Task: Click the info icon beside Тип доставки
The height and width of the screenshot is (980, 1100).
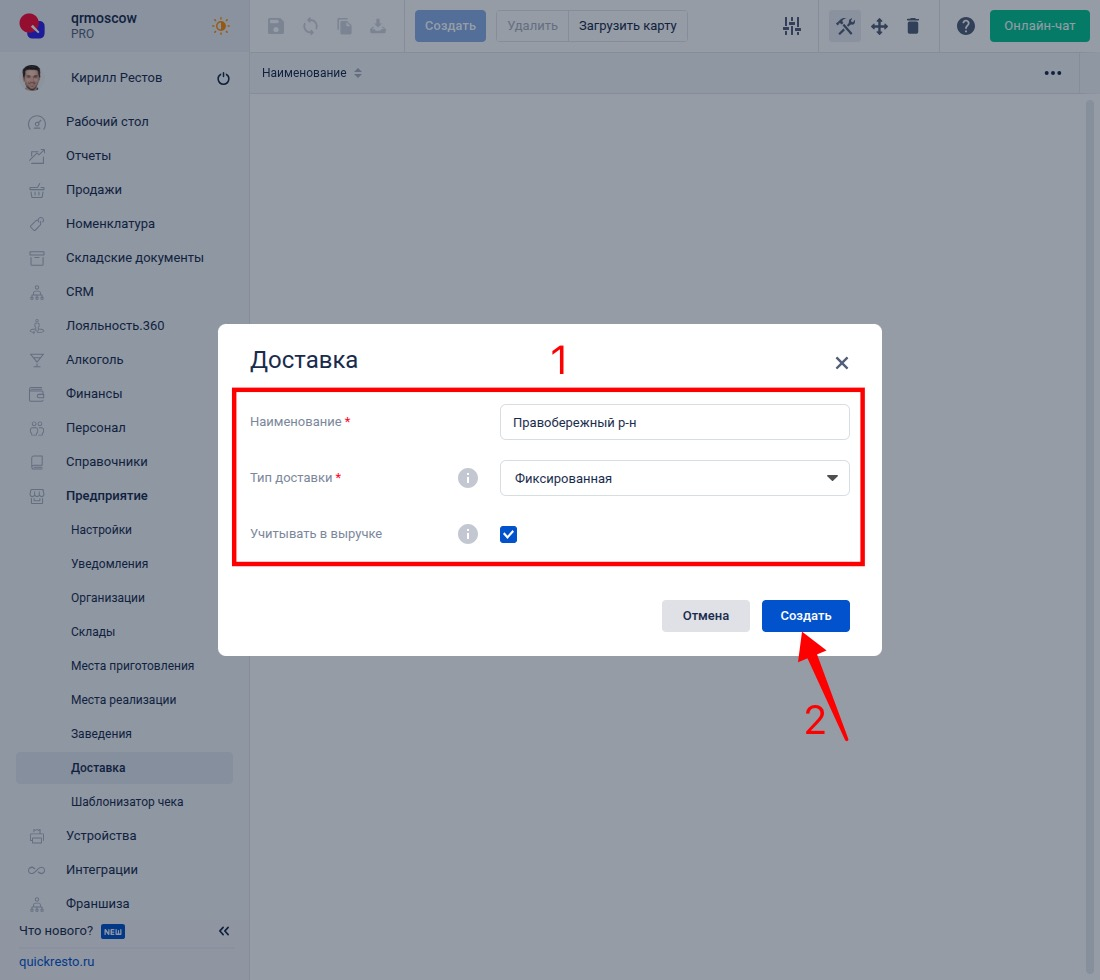Action: pyautogui.click(x=468, y=478)
